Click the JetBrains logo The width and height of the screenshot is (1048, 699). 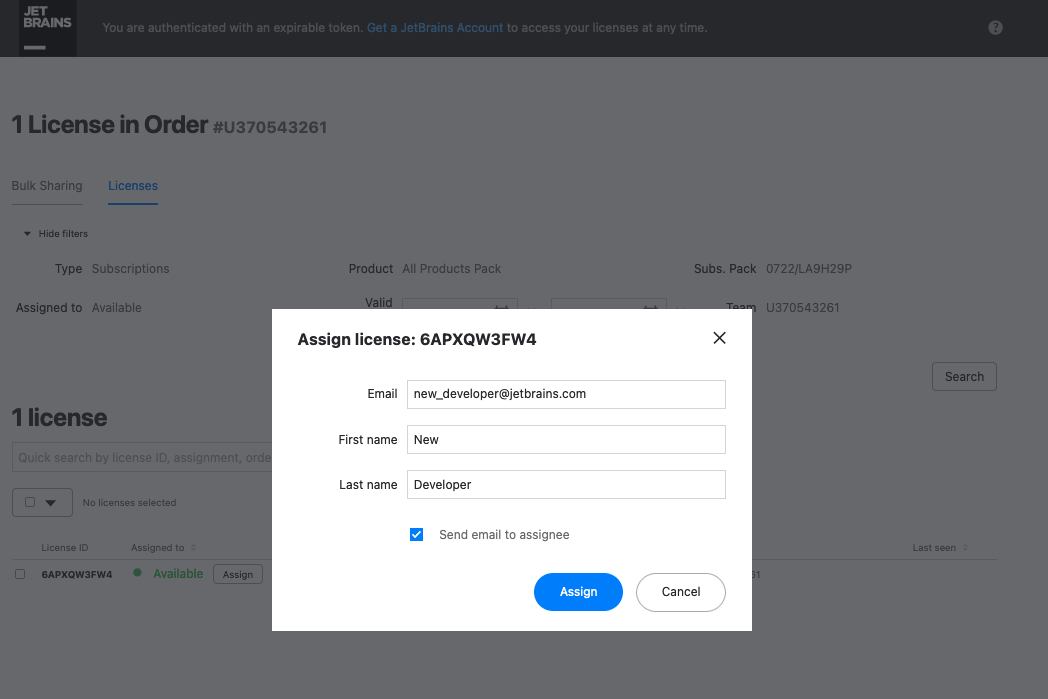tap(47, 27)
